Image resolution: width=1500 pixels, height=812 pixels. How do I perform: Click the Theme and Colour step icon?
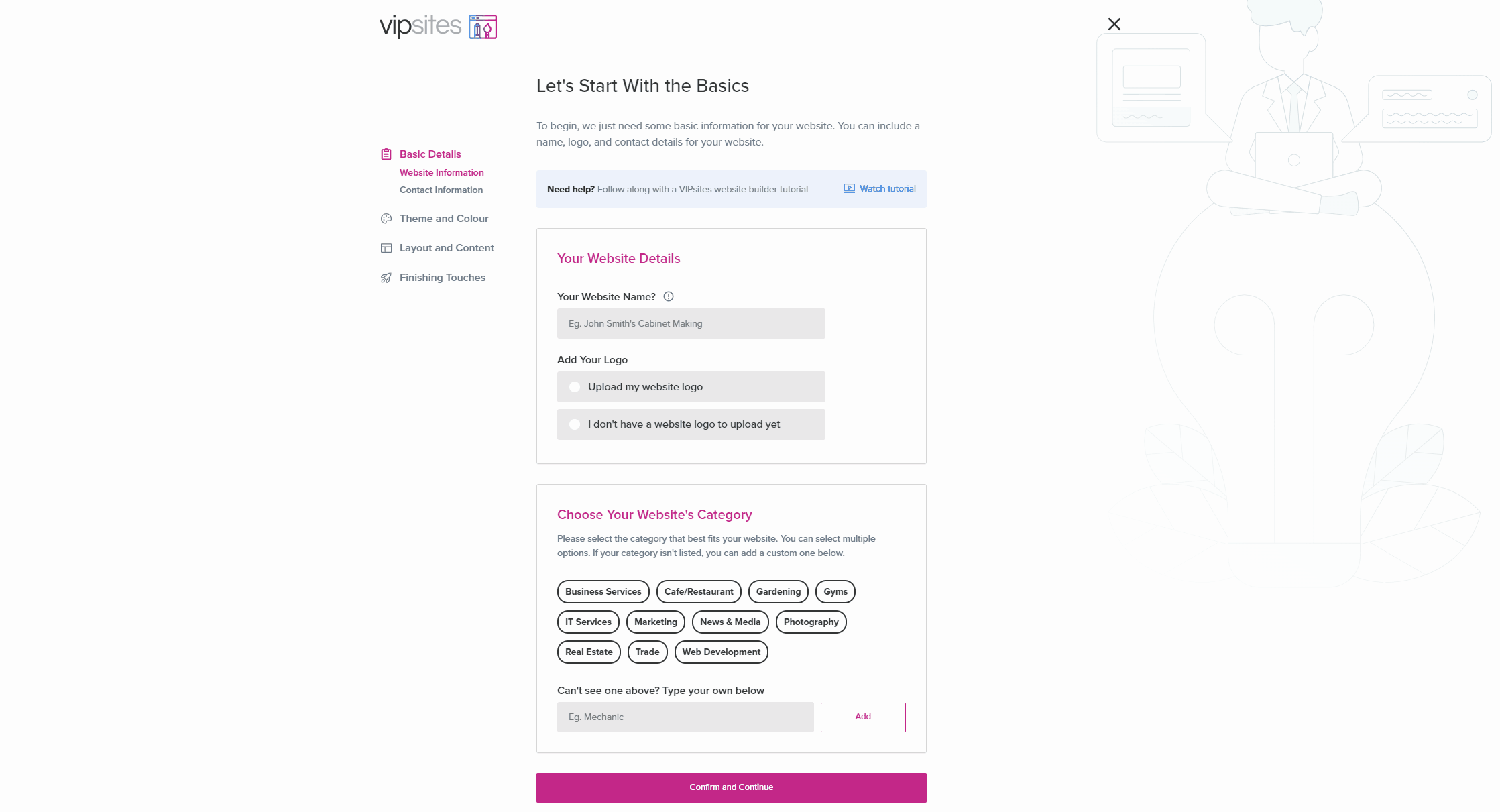point(386,218)
